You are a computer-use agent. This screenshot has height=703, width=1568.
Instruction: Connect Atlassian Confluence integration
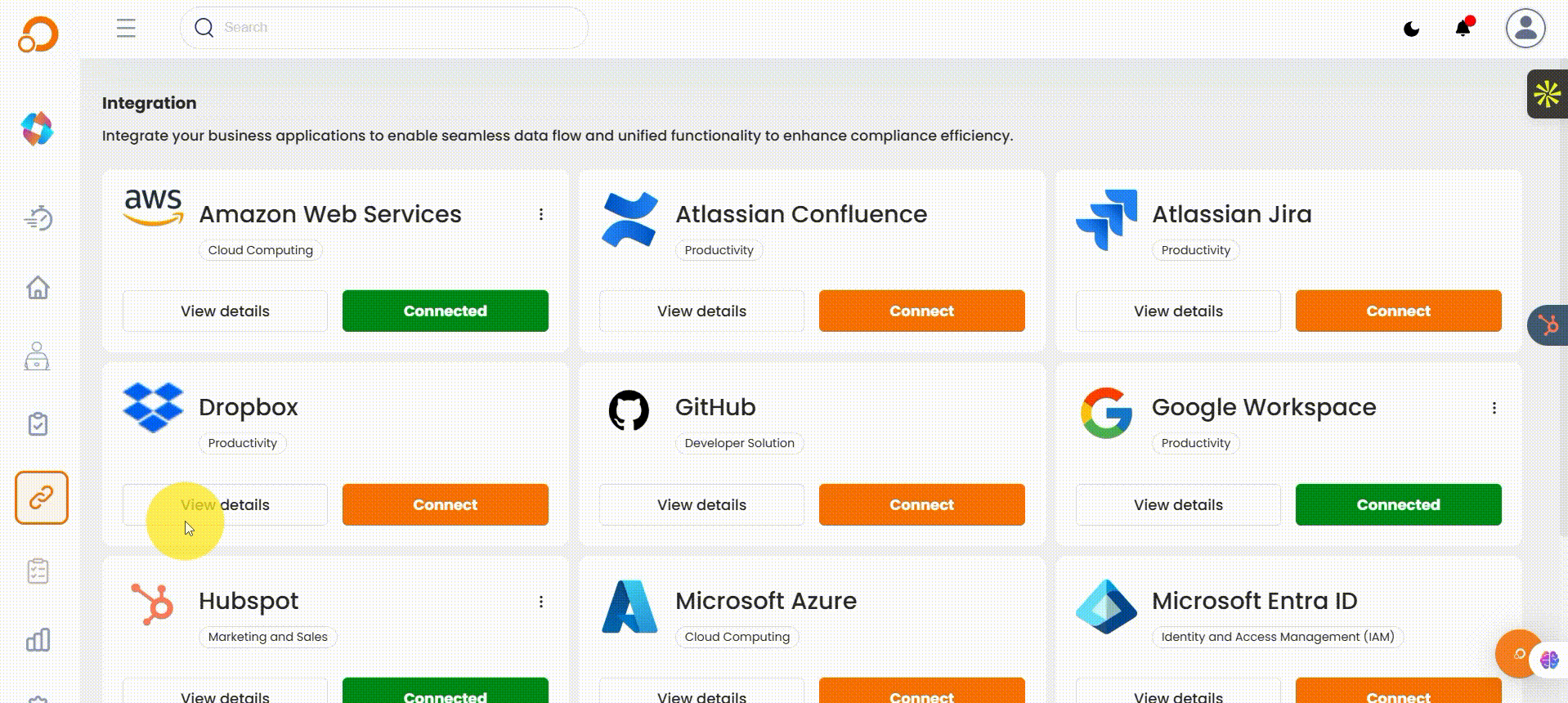(x=921, y=311)
